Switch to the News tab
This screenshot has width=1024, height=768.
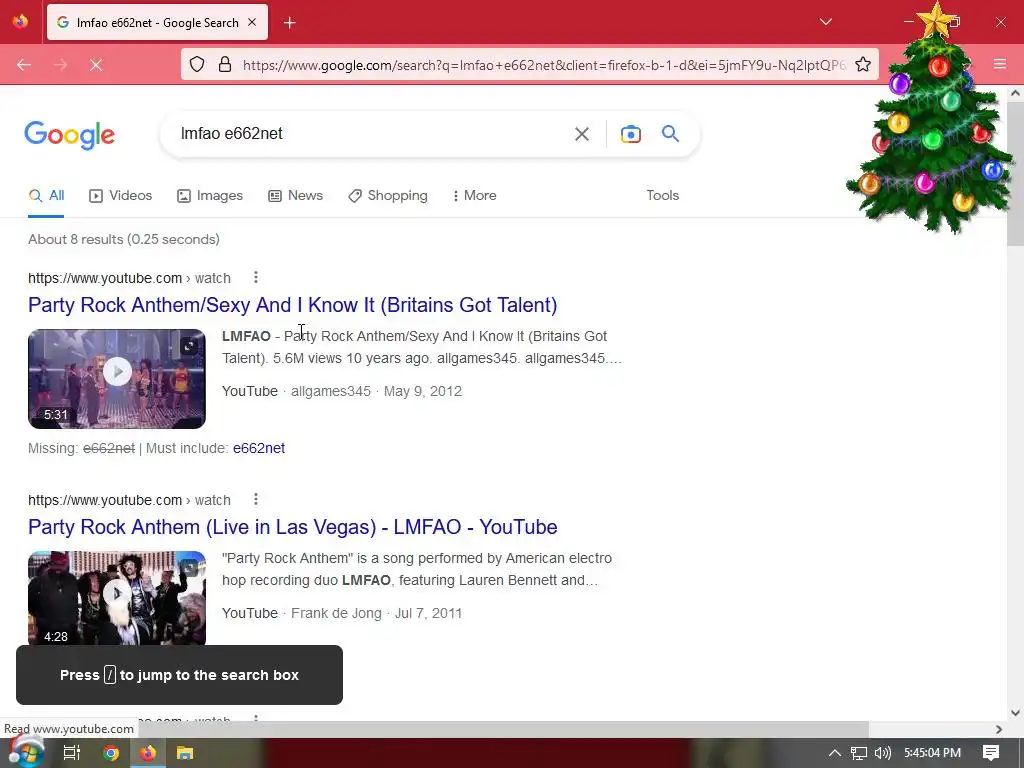coord(295,195)
